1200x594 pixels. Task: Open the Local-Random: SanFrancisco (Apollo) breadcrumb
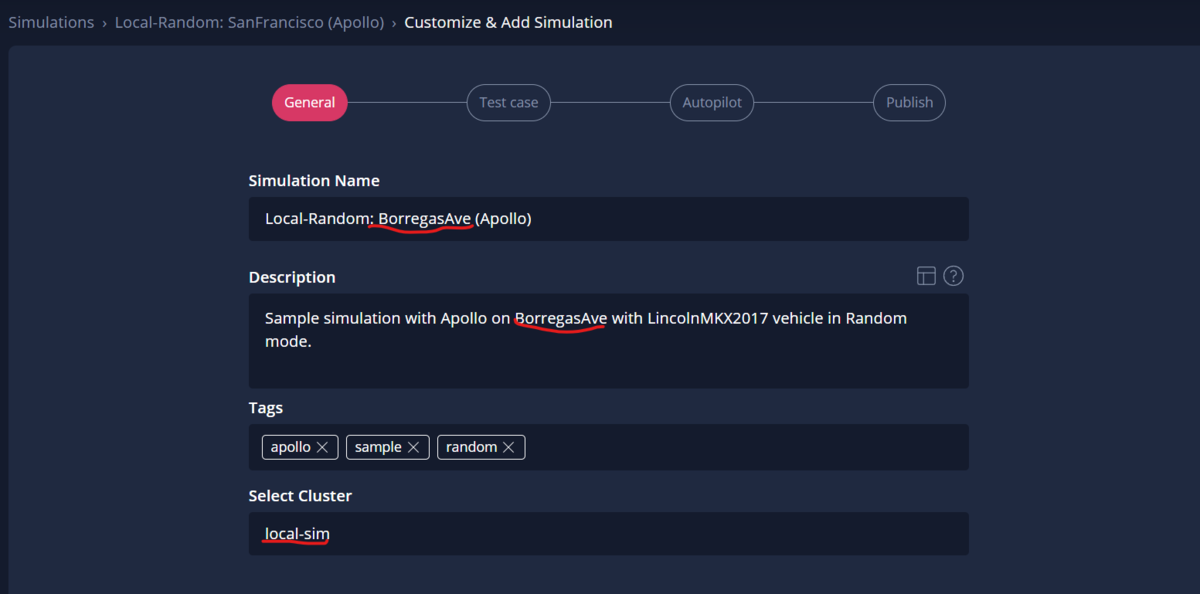coord(249,22)
